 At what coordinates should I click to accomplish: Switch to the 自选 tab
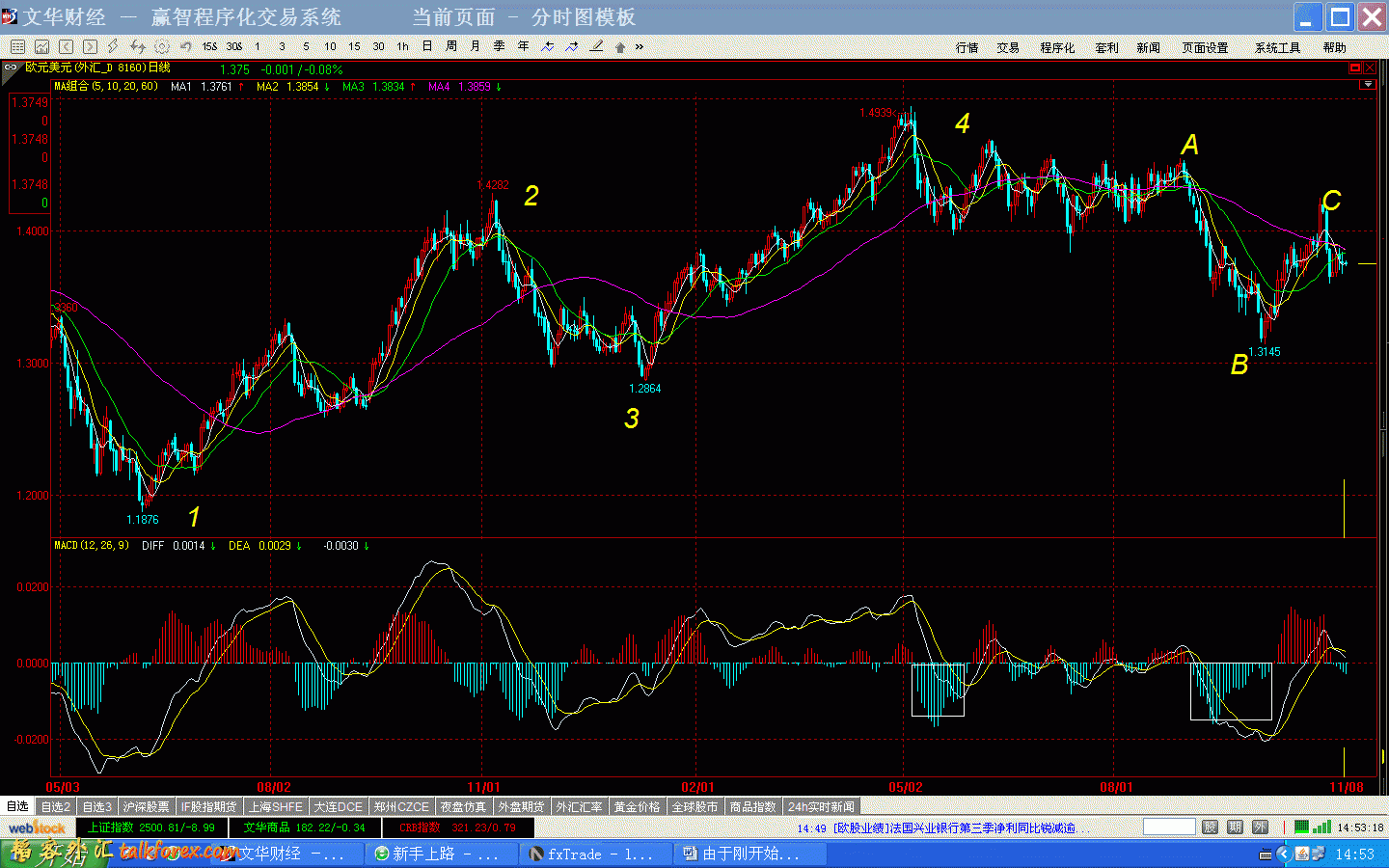[x=17, y=806]
